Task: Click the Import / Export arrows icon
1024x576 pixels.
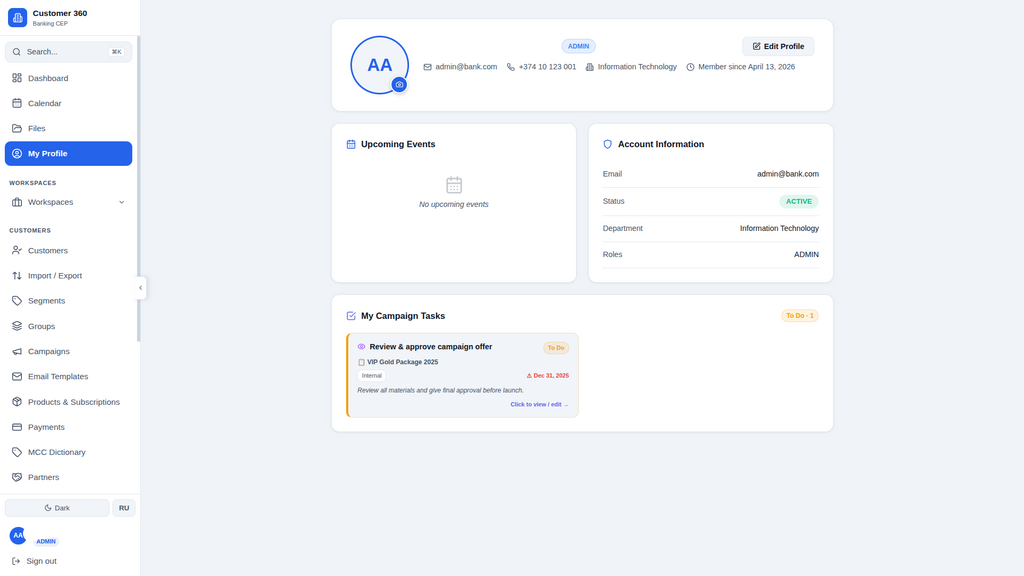Action: (x=17, y=276)
